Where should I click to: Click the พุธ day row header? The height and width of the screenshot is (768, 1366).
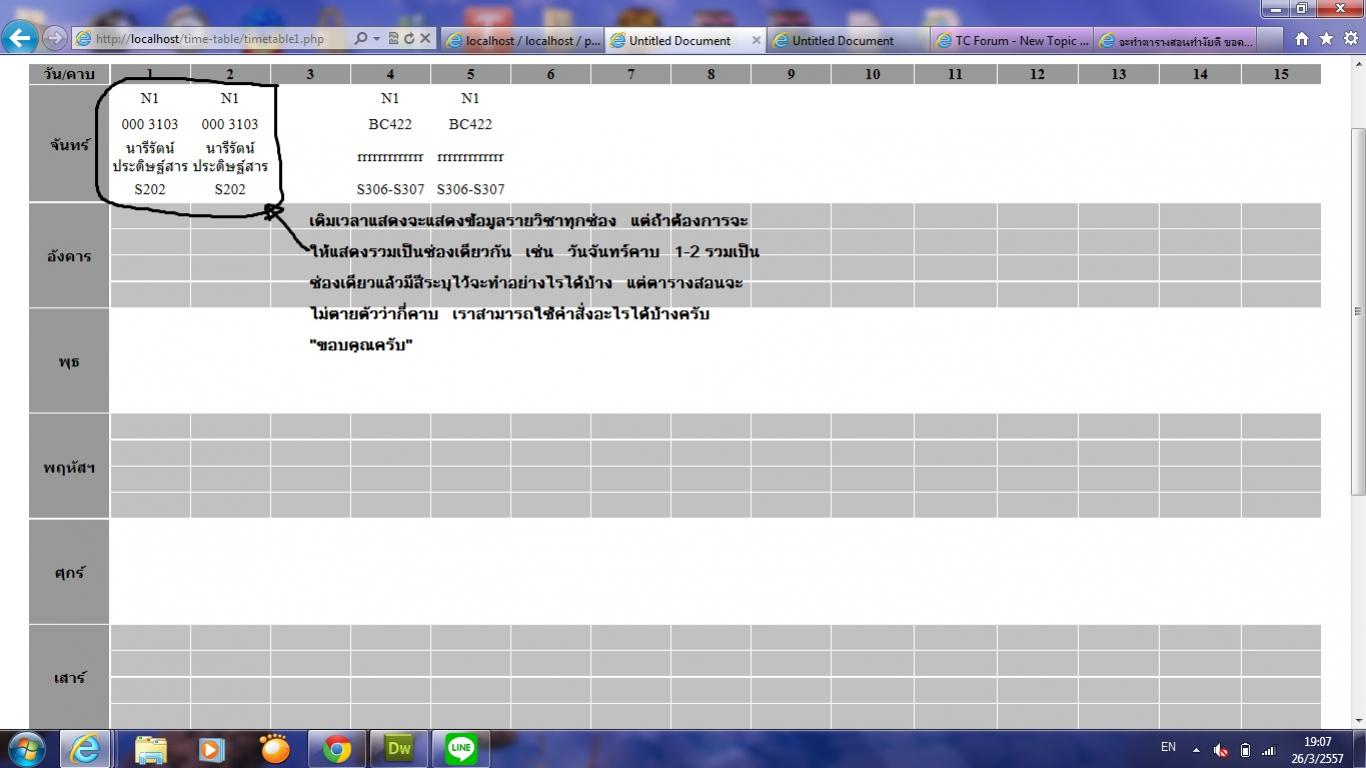click(x=69, y=361)
